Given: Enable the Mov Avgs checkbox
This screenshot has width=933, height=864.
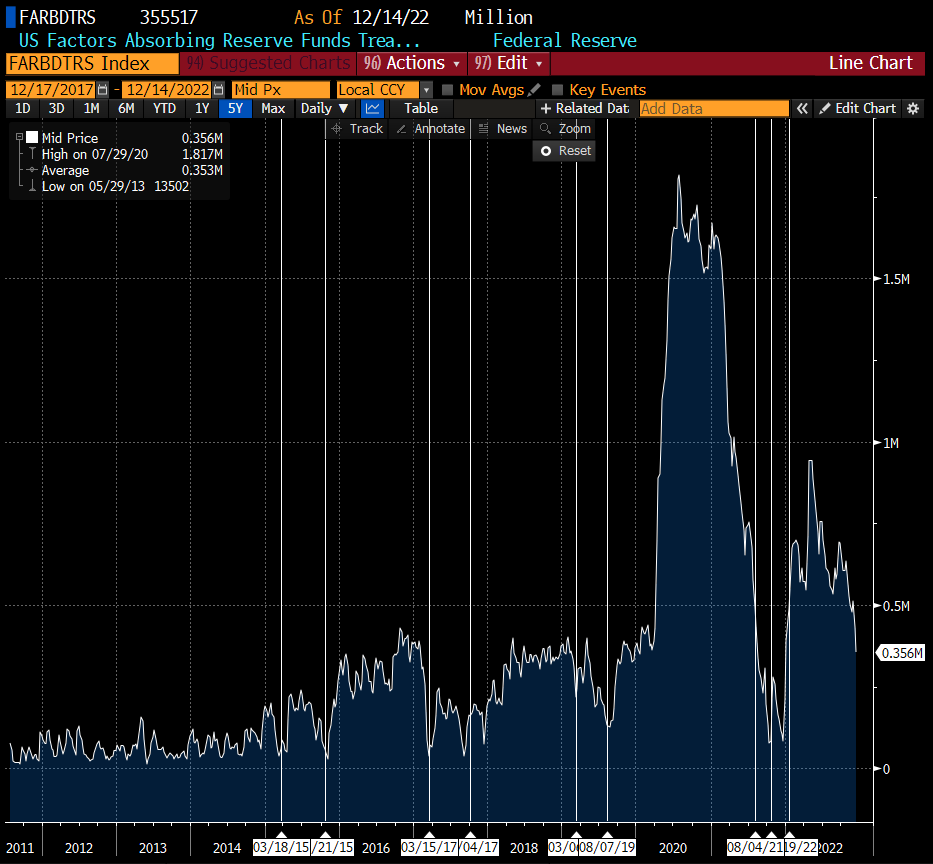Looking at the screenshot, I should point(448,90).
